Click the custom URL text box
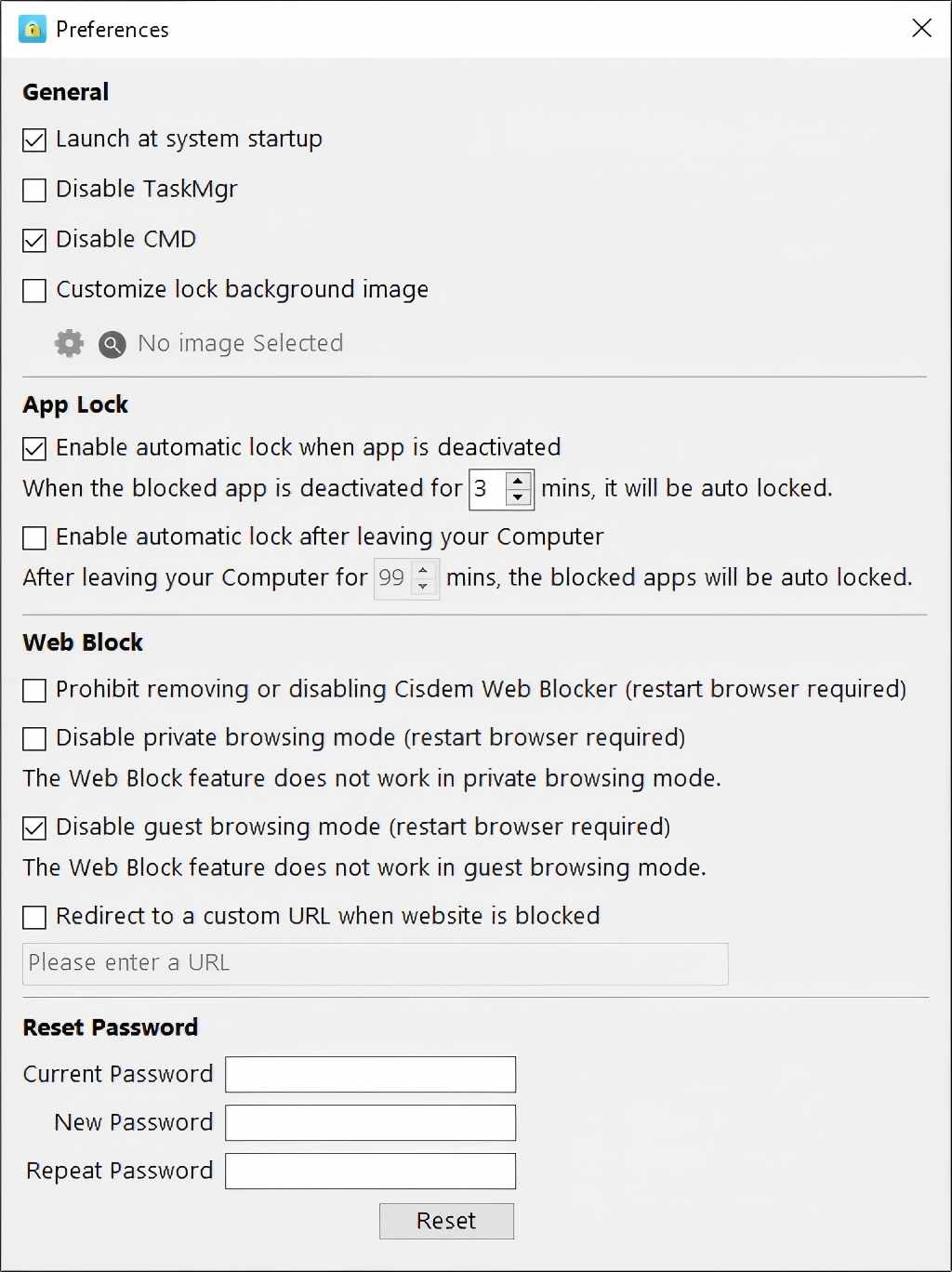 coord(375,964)
